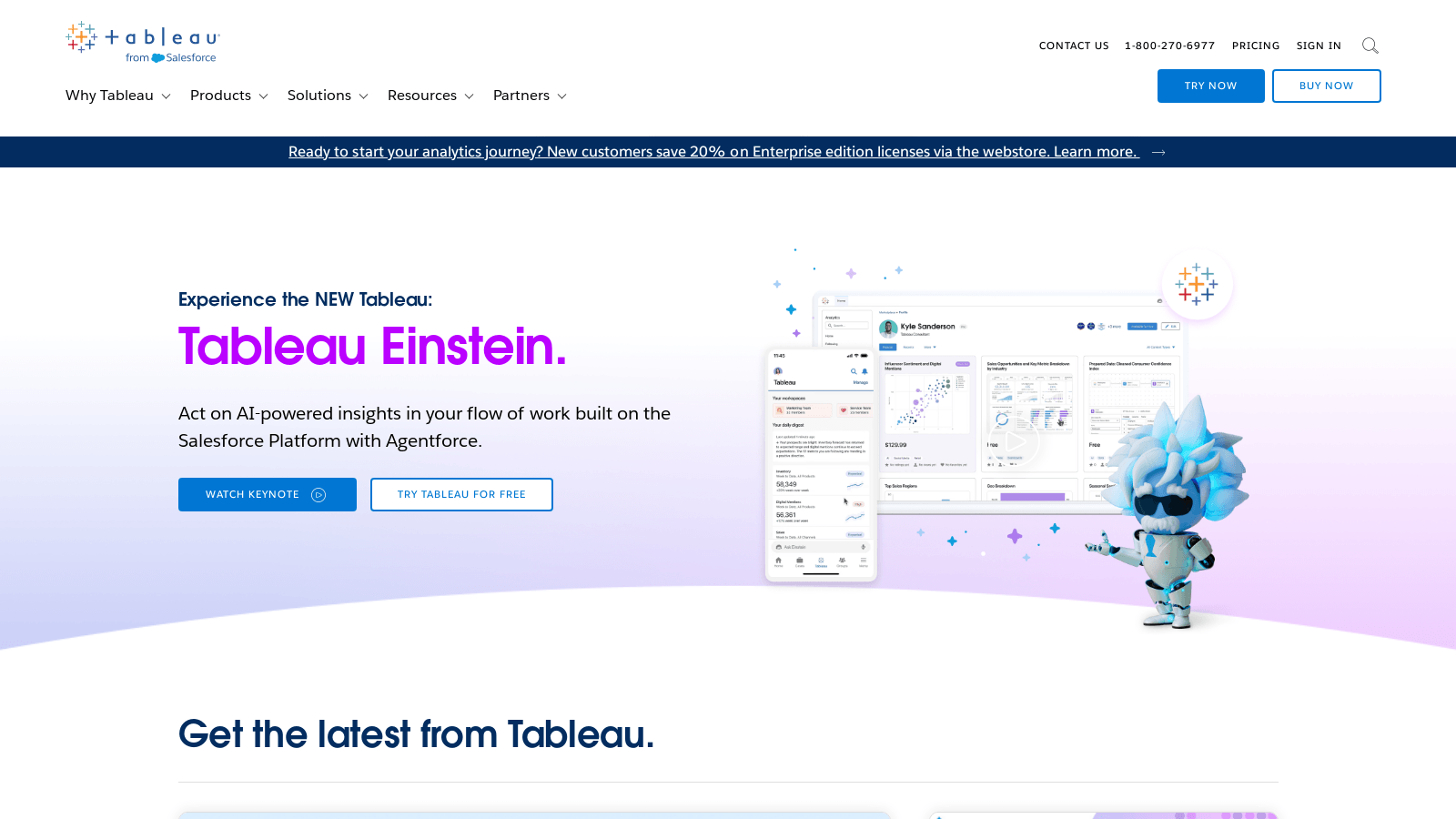Click the Buy Now button
Image resolution: width=1456 pixels, height=819 pixels.
(x=1327, y=86)
